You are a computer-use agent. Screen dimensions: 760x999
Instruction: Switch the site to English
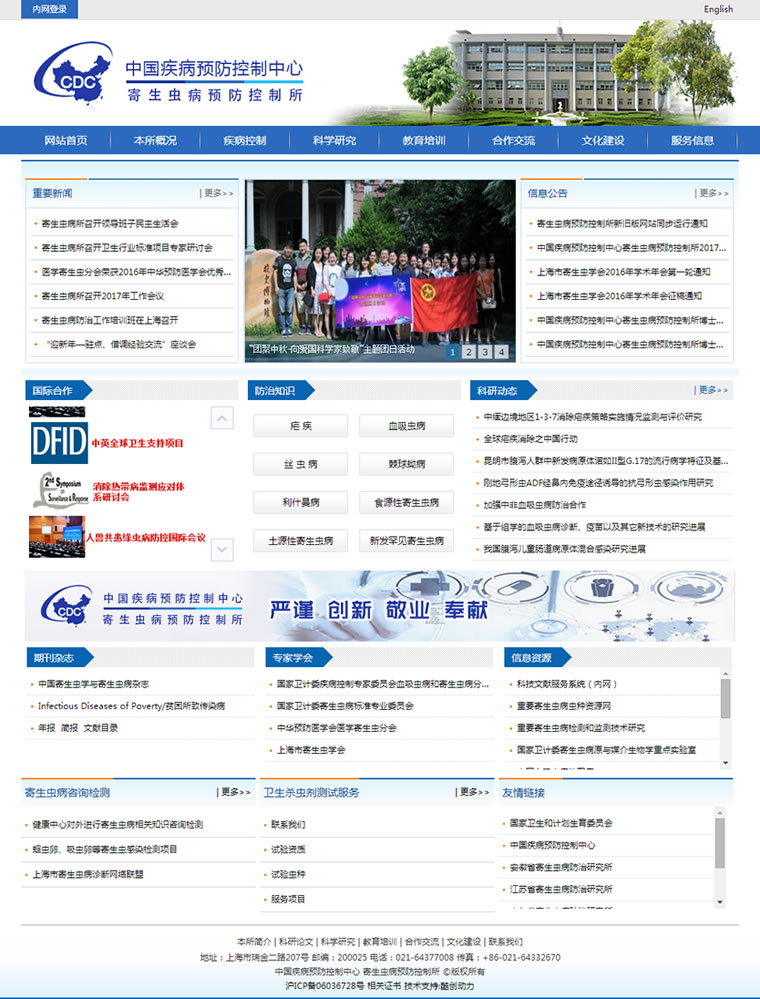coord(718,10)
